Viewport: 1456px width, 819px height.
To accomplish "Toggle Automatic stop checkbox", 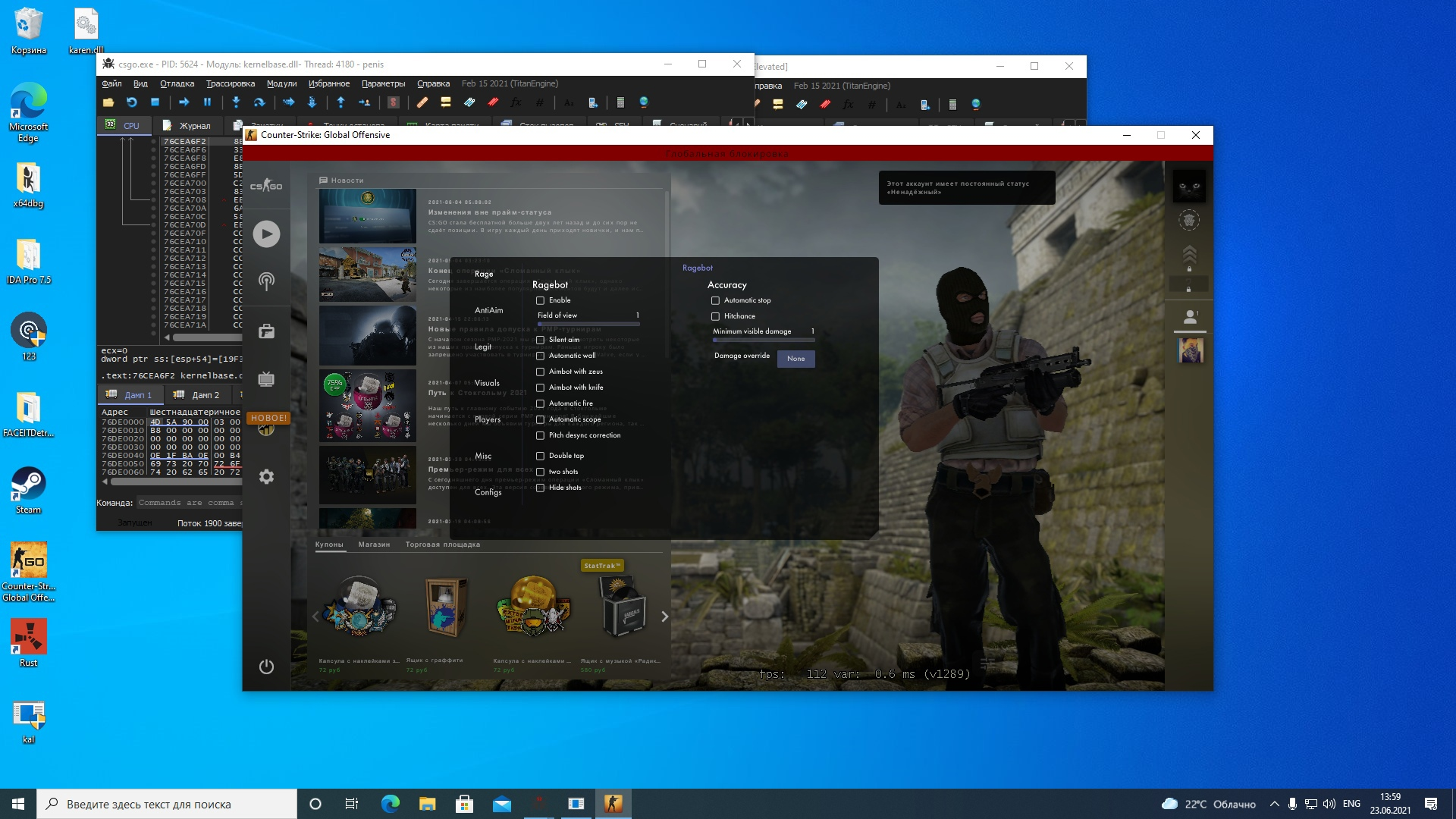I will tap(715, 300).
